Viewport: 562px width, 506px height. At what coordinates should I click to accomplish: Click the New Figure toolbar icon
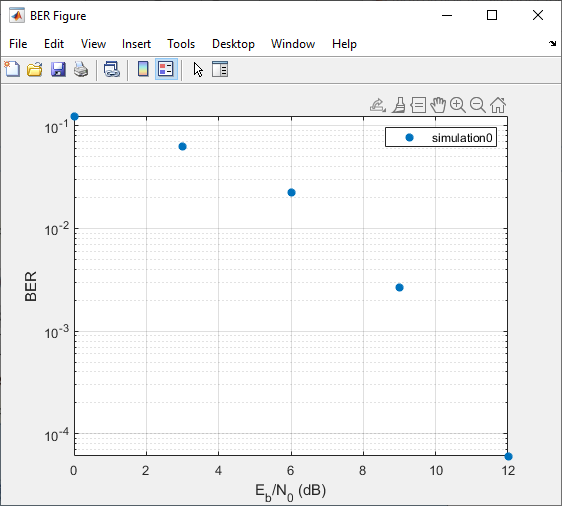tap(12, 69)
